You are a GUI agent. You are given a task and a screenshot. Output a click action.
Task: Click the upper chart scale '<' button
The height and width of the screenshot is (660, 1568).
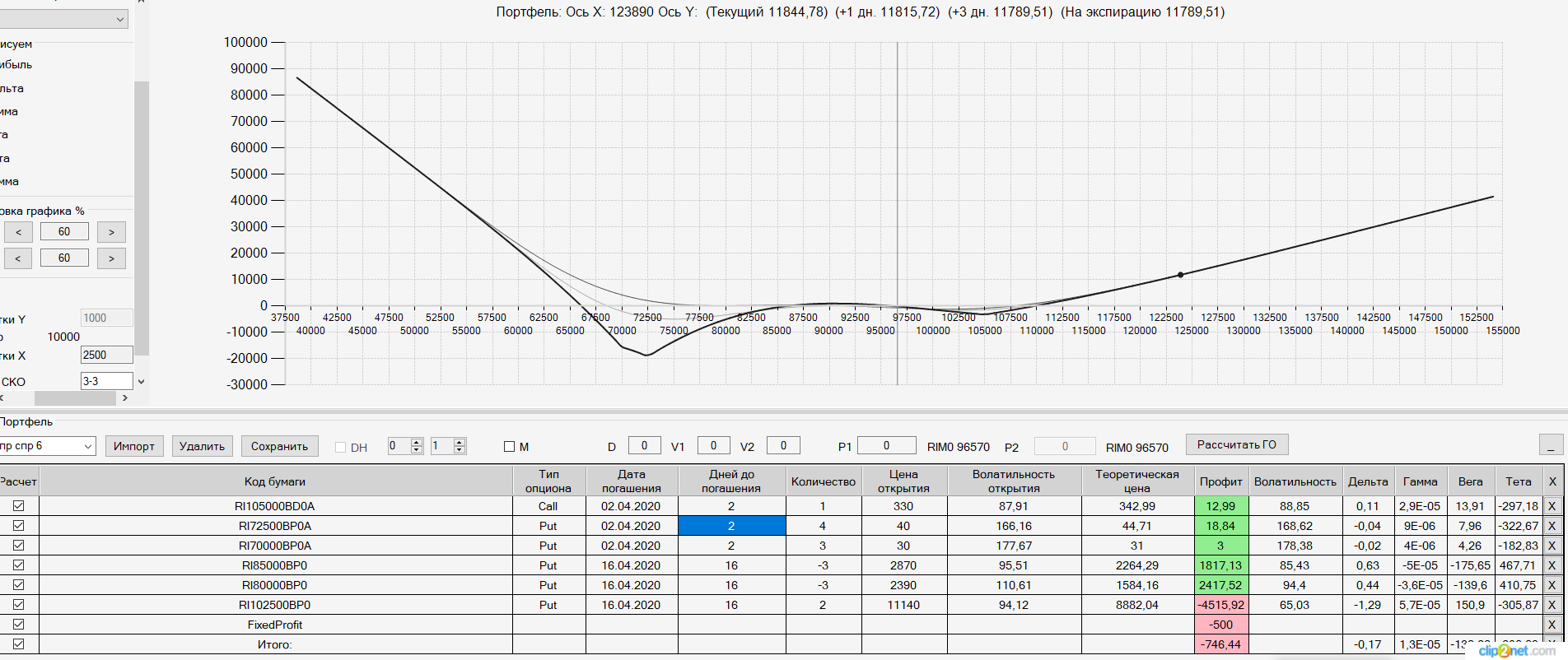pyautogui.click(x=19, y=232)
